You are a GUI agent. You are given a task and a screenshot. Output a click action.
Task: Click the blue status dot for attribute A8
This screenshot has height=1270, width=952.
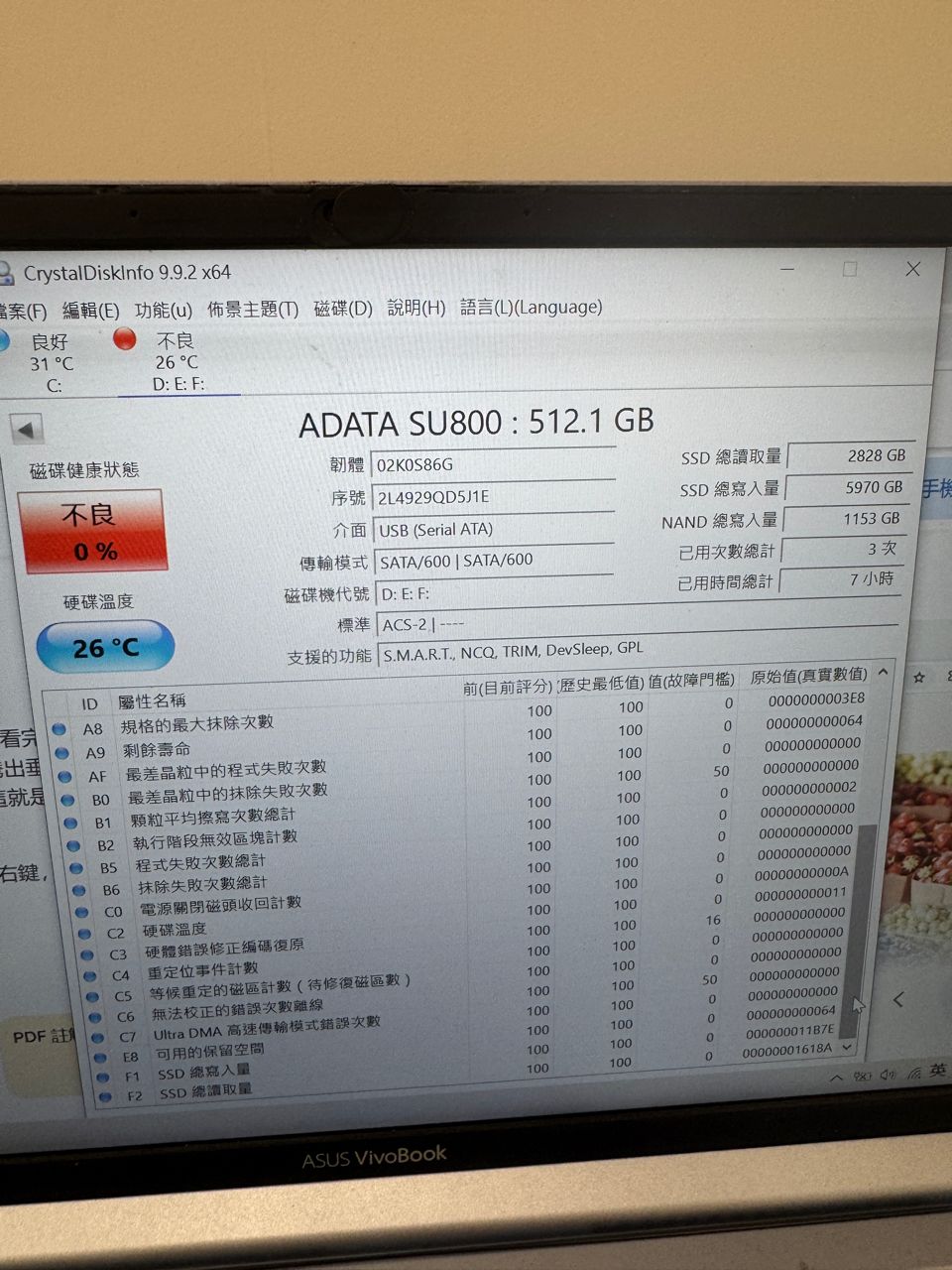tap(59, 729)
